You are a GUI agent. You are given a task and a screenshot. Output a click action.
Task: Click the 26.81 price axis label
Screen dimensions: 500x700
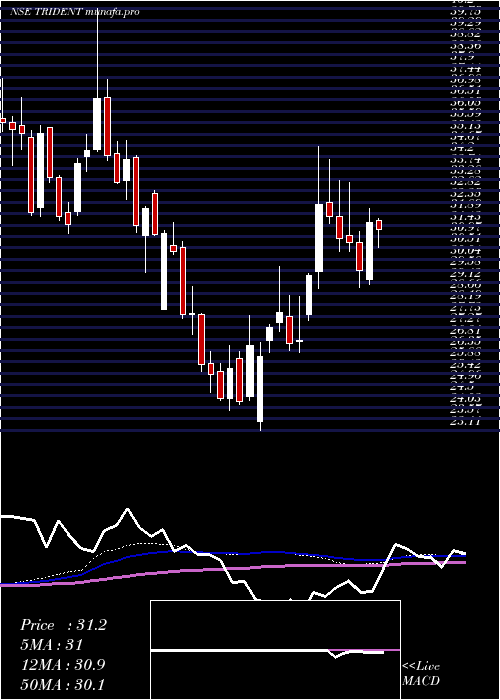[465, 330]
